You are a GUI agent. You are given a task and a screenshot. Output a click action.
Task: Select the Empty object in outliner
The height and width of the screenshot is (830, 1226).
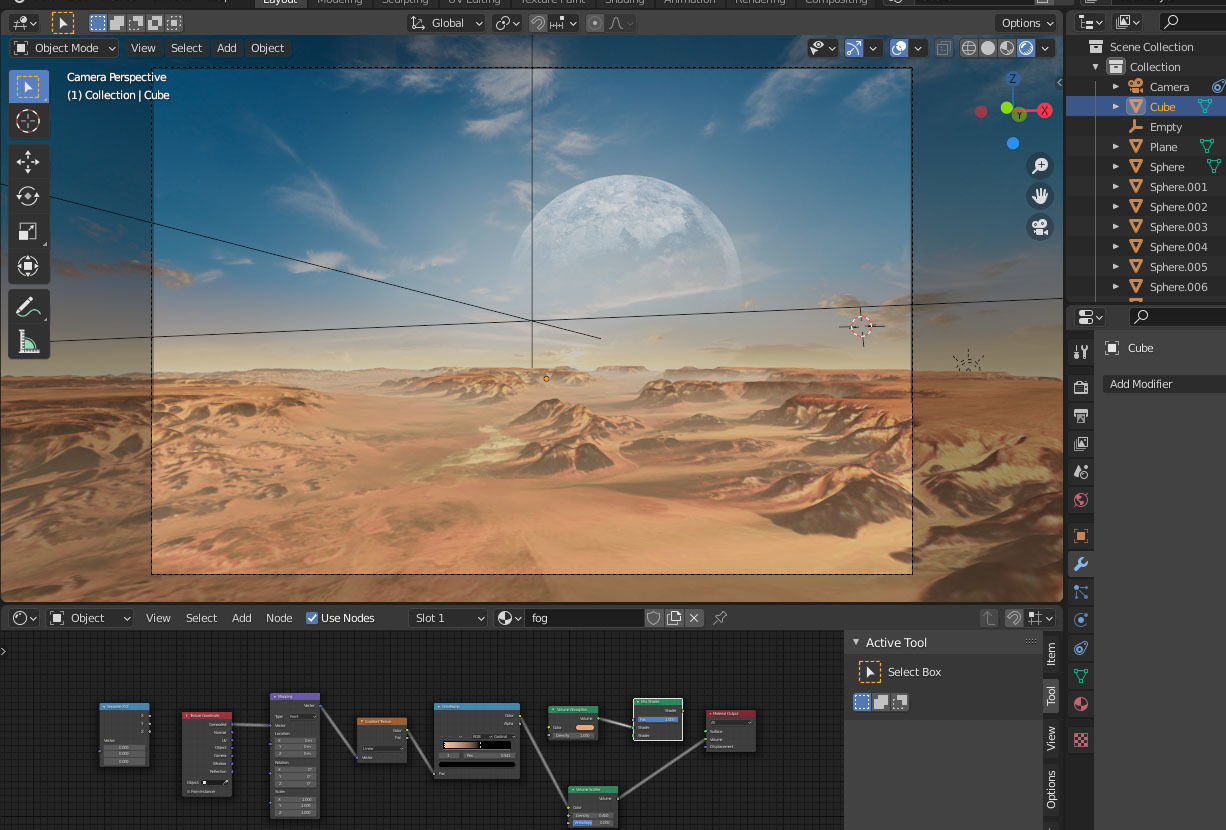pos(1165,127)
